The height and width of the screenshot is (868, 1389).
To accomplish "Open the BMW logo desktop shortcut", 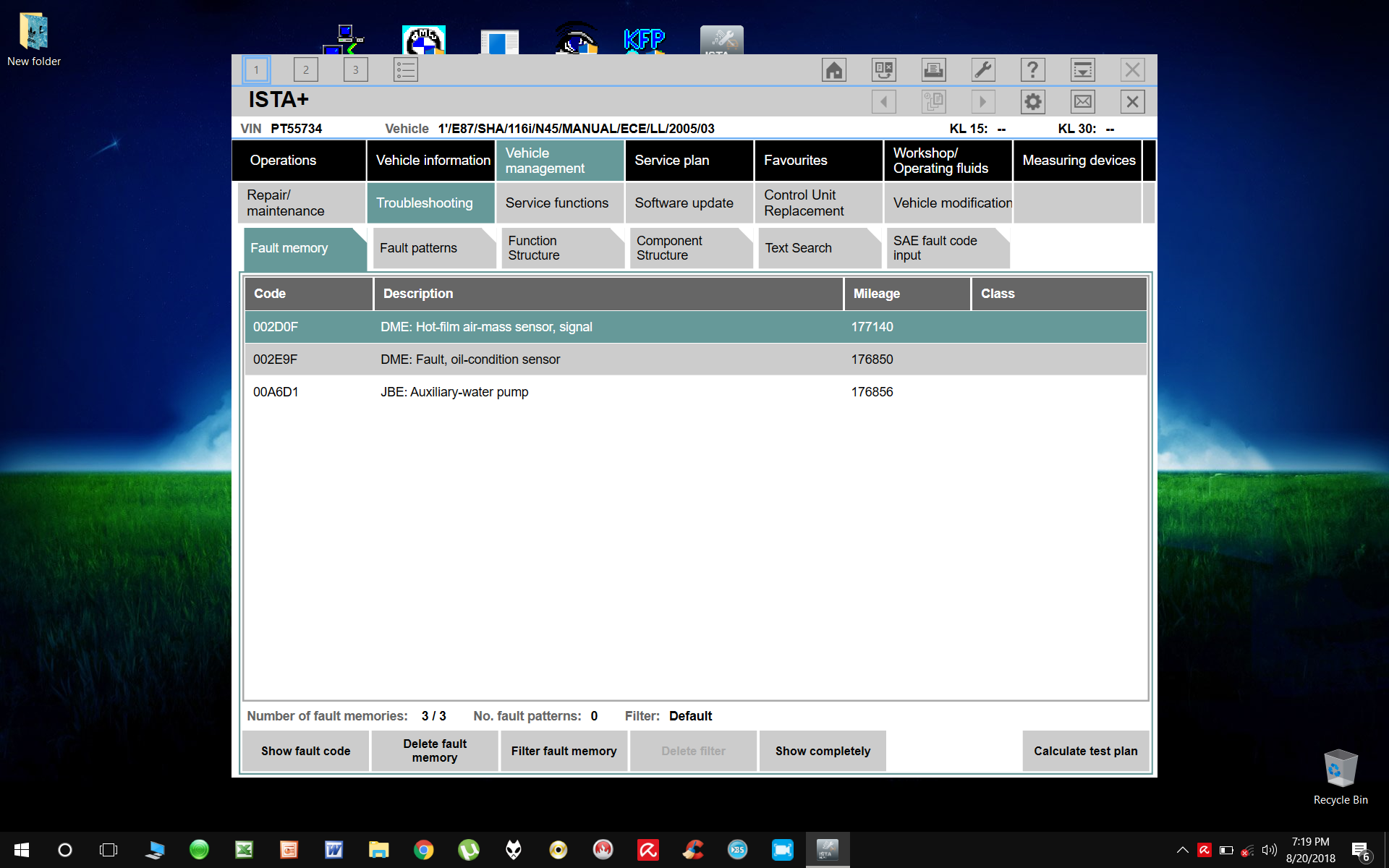I will (x=424, y=40).
